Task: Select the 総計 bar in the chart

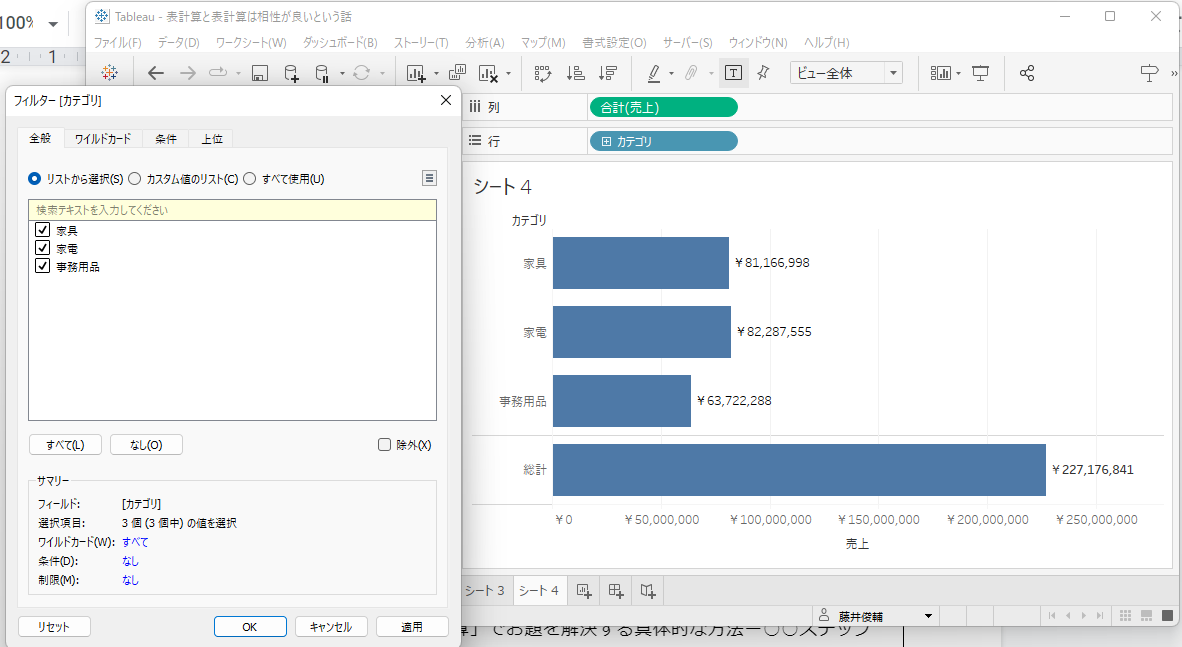Action: (x=799, y=470)
